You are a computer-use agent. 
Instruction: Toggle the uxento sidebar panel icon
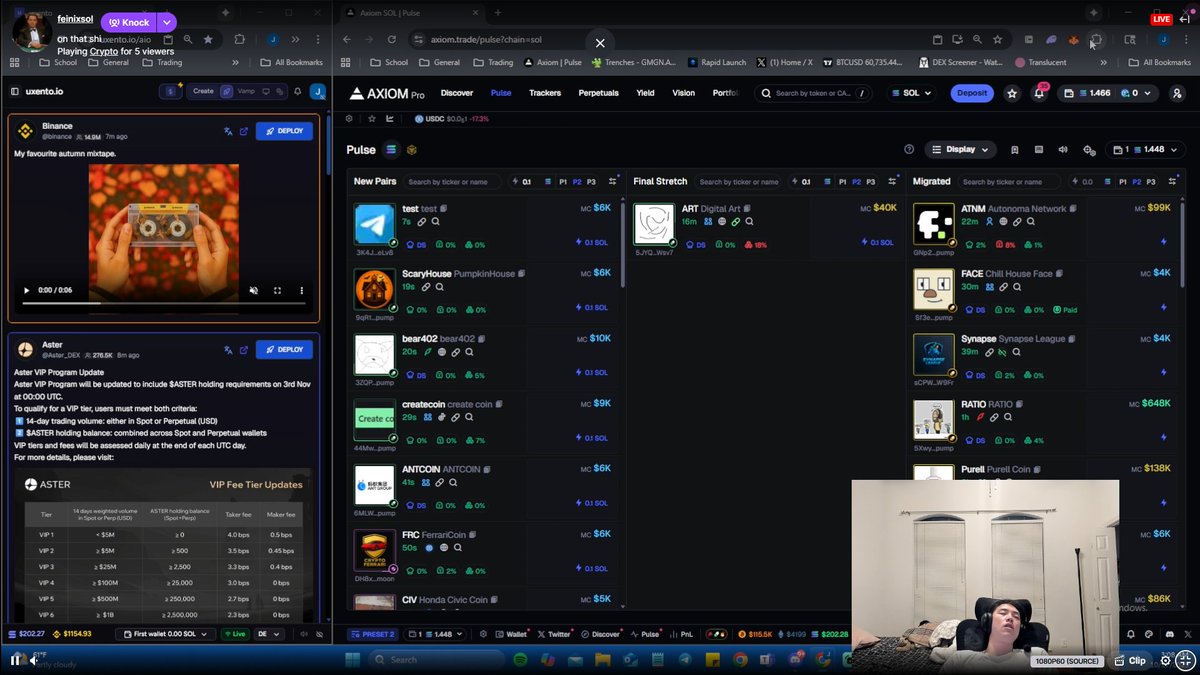(15, 91)
